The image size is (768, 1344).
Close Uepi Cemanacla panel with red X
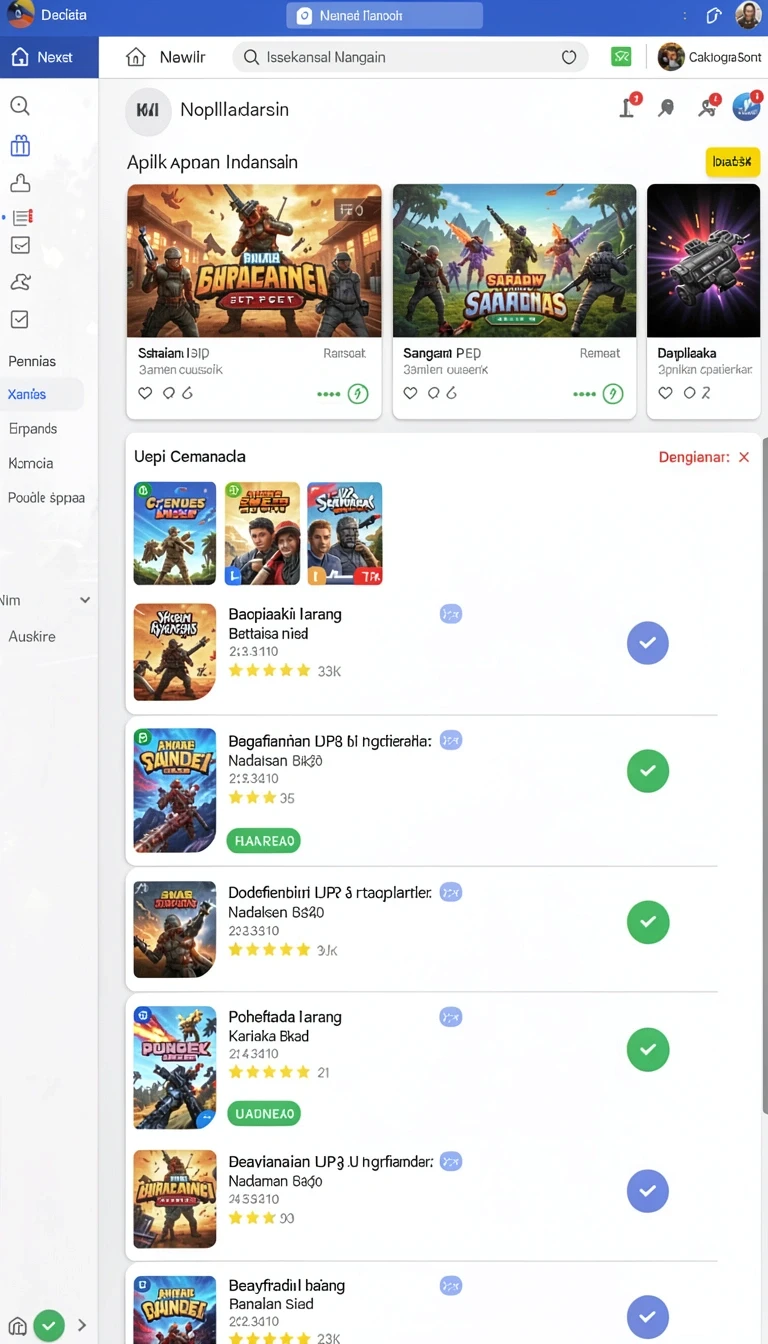pos(744,457)
